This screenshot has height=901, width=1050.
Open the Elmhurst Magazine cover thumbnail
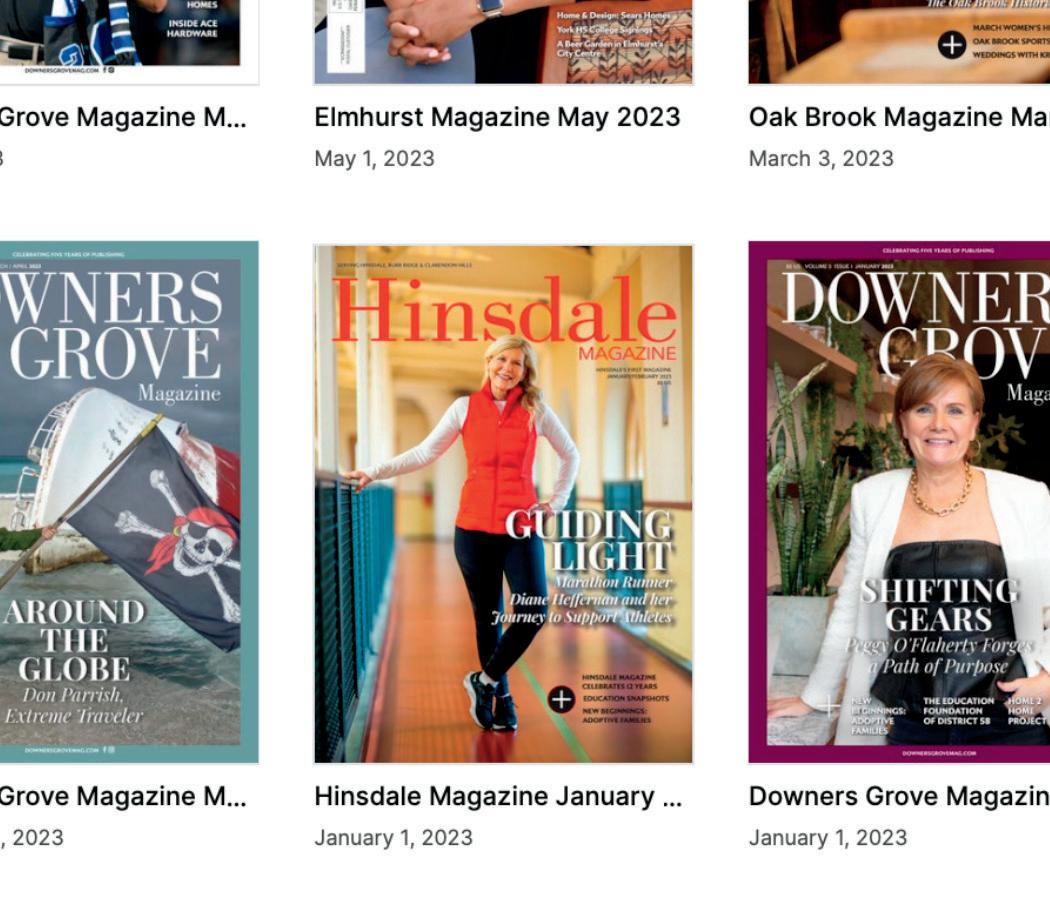504,42
